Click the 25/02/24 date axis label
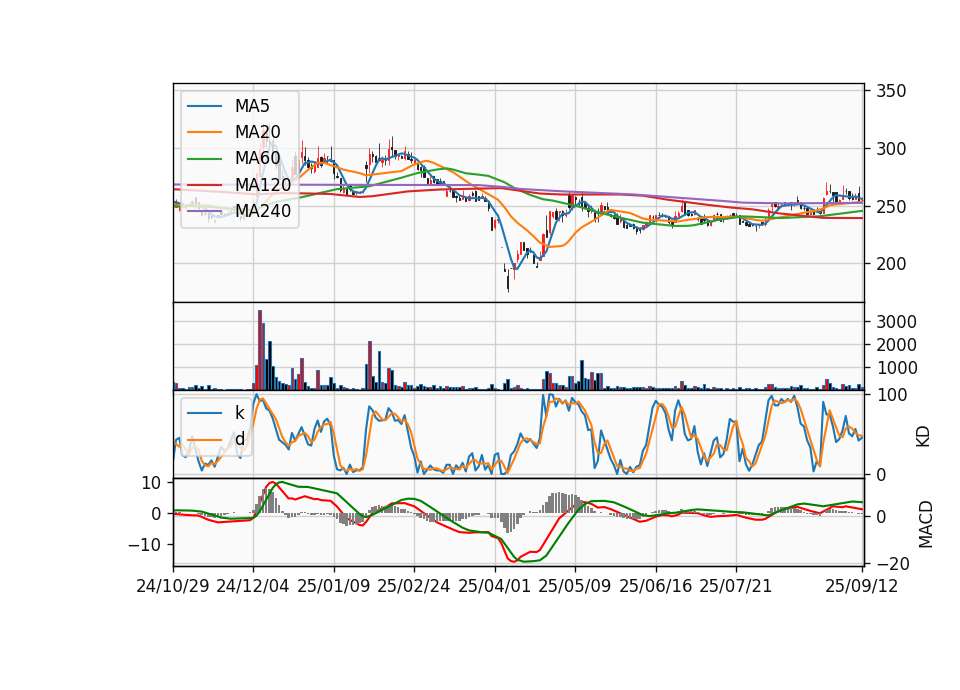Viewport: 960px width, 690px height. (x=414, y=586)
